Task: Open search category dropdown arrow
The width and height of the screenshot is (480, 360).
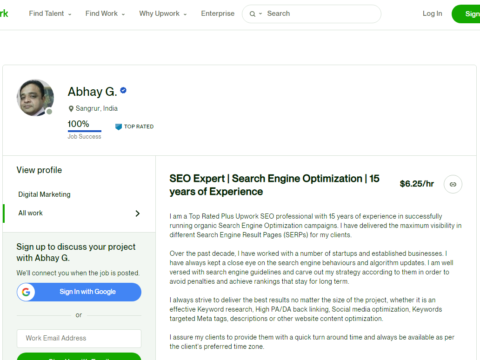Action: (x=261, y=14)
